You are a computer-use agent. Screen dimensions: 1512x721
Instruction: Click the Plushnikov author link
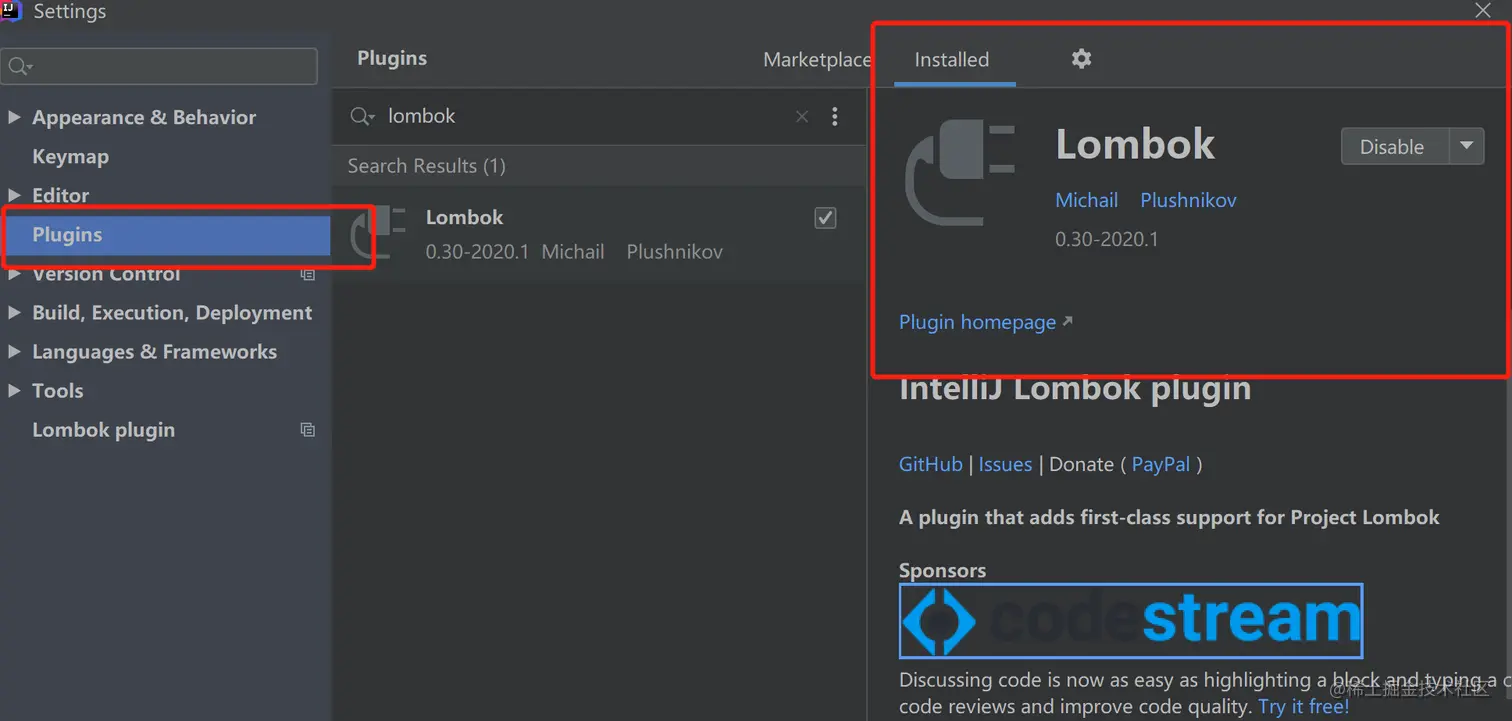[x=1189, y=200]
